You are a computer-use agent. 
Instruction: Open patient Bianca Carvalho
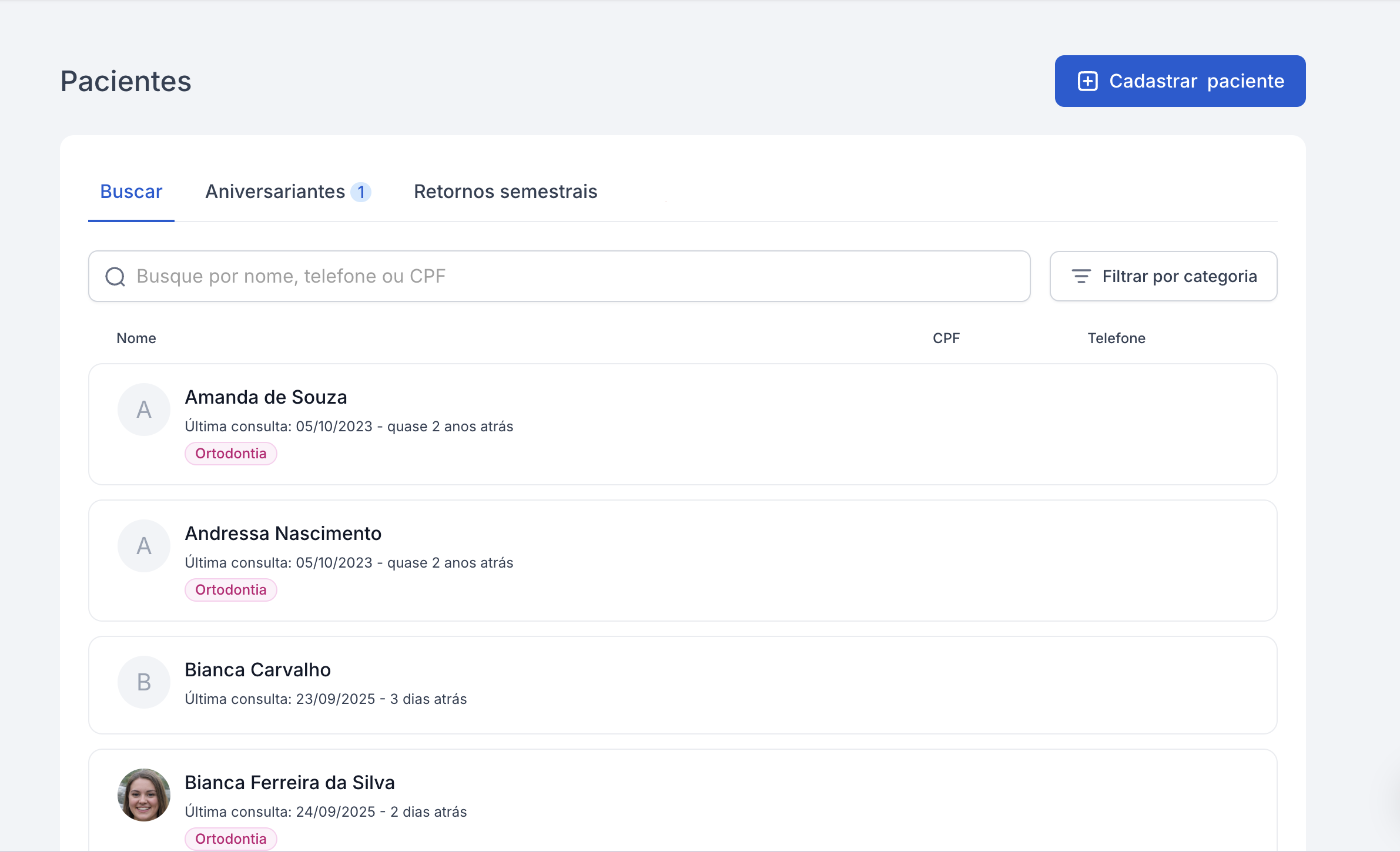tap(257, 670)
